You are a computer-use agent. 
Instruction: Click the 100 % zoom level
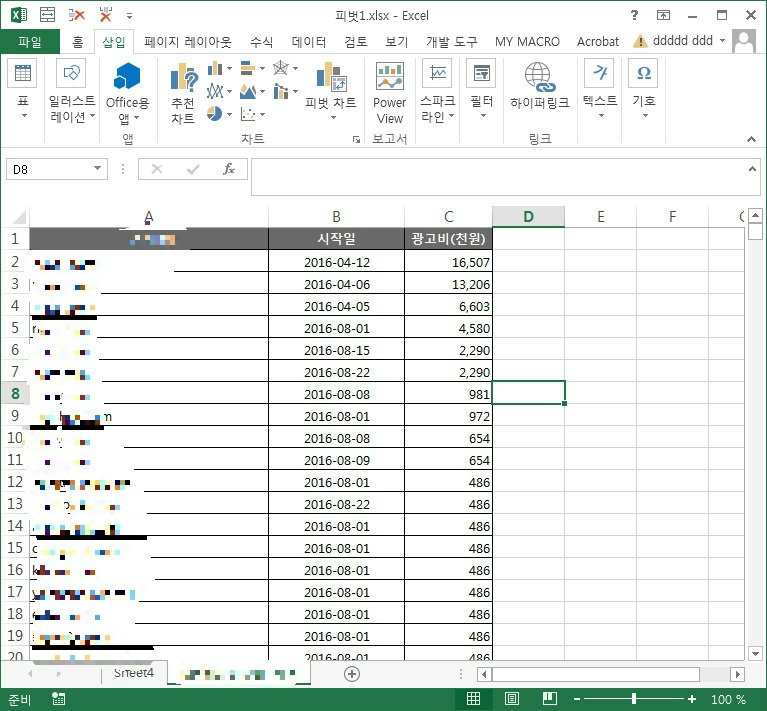click(728, 699)
